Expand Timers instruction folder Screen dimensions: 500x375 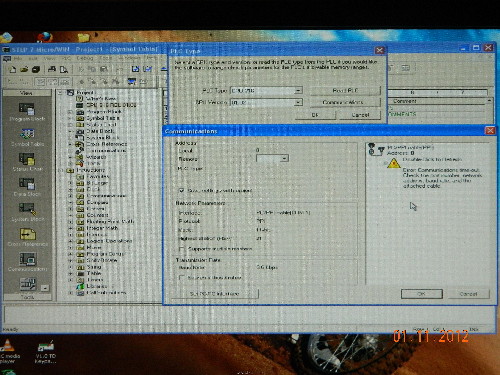70,280
